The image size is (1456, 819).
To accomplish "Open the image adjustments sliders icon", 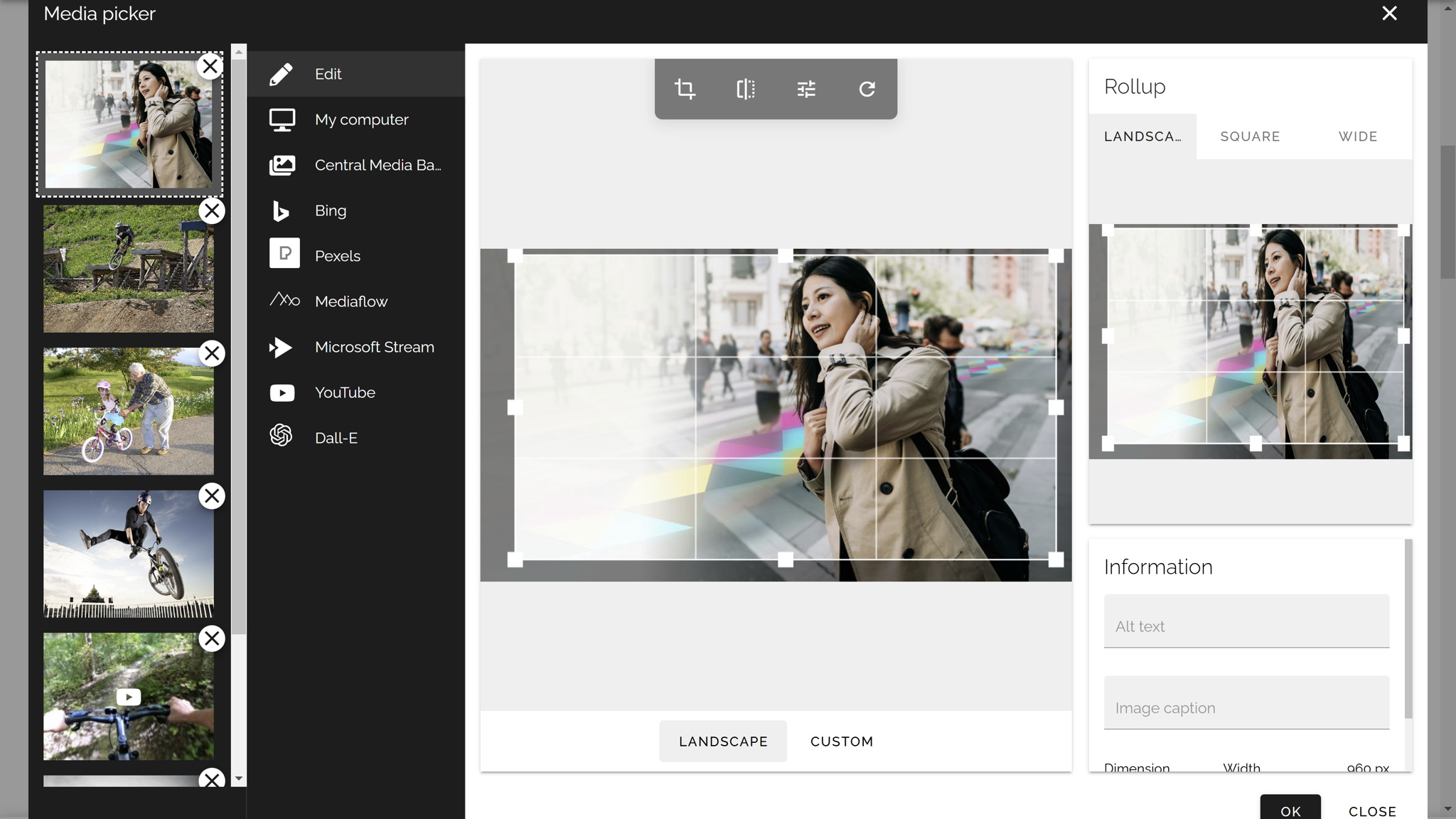I will (806, 89).
